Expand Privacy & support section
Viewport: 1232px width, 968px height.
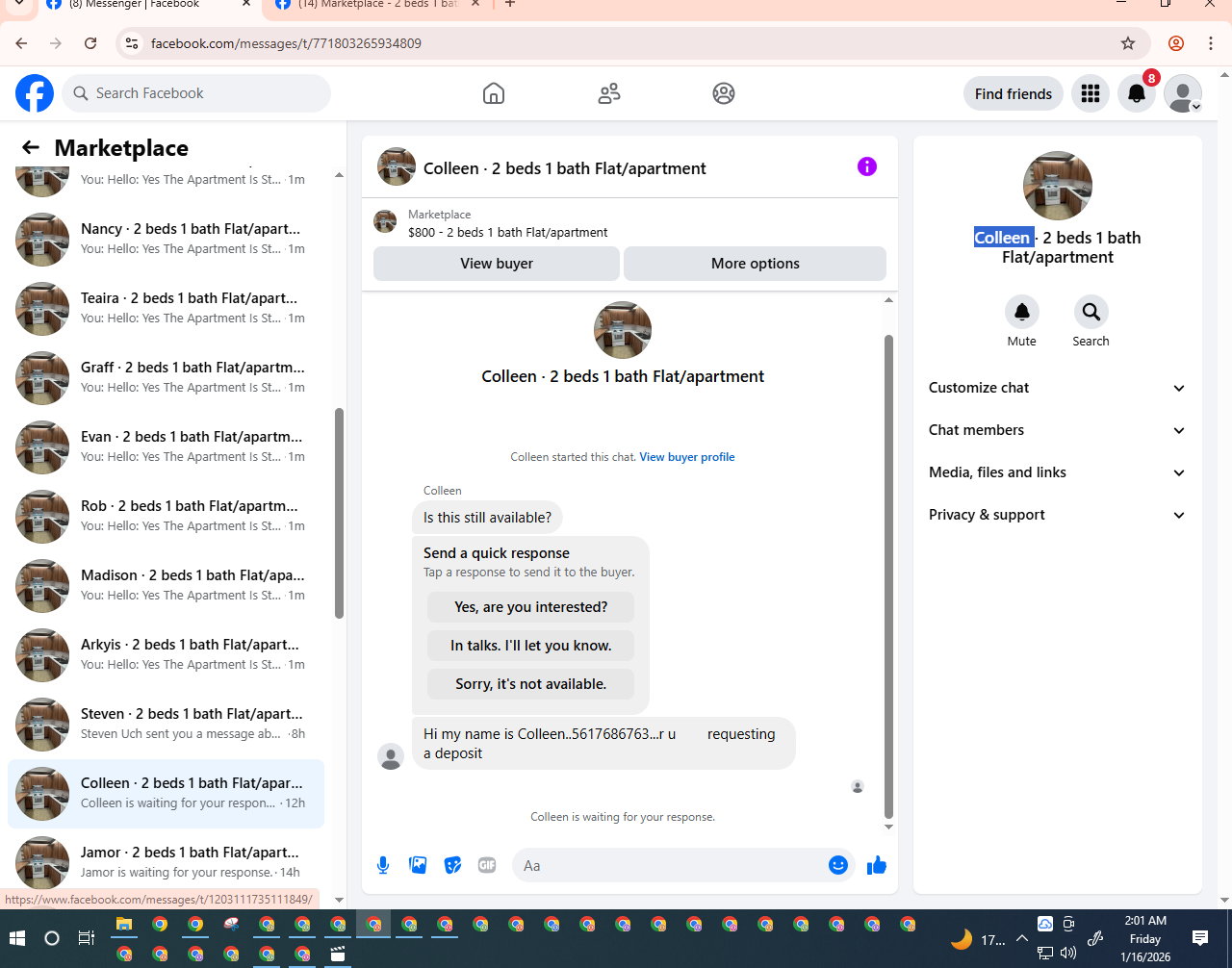click(1058, 515)
